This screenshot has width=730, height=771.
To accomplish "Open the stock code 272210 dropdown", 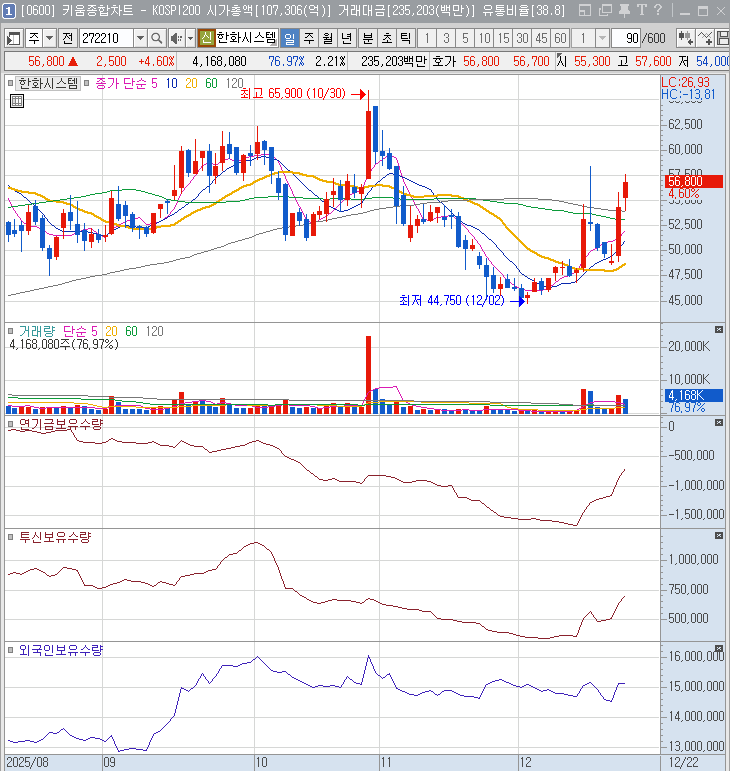I will click(140, 38).
